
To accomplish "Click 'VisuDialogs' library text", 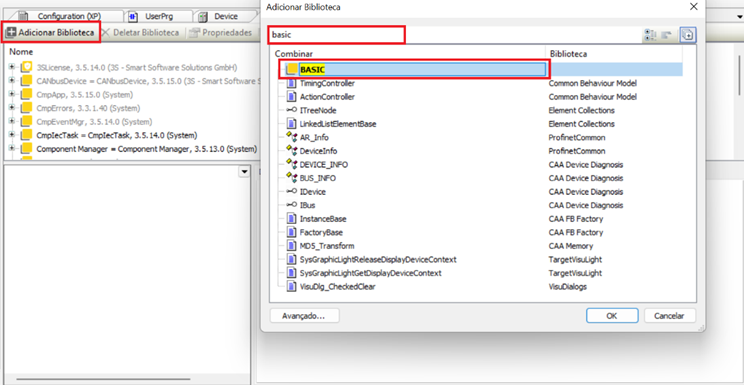I will click(567, 287).
